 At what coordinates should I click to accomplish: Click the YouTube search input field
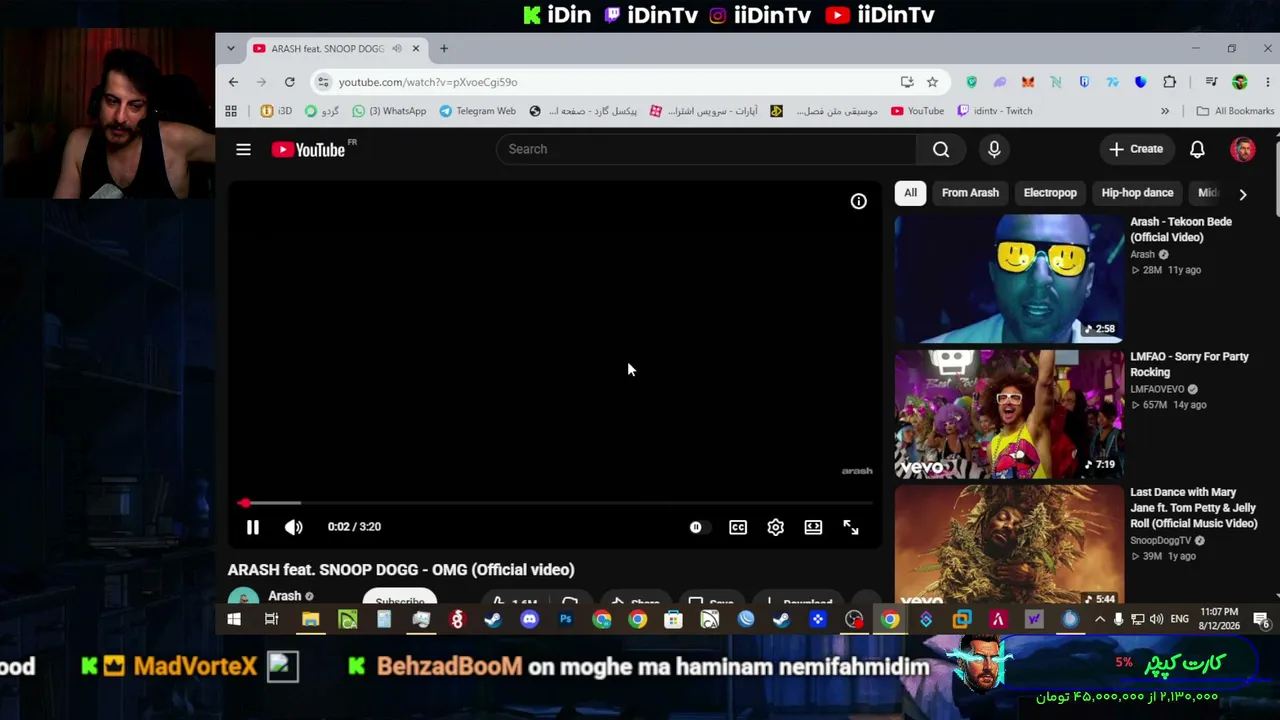coord(706,149)
